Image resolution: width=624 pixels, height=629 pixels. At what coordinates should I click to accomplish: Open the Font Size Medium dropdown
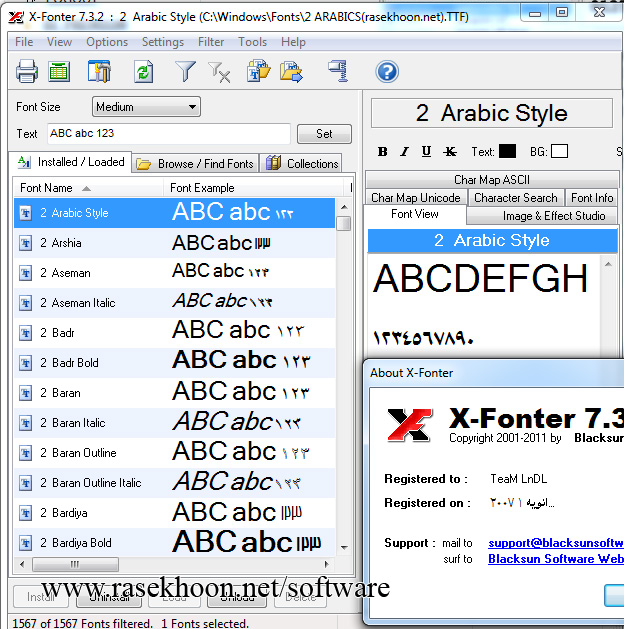tap(146, 107)
